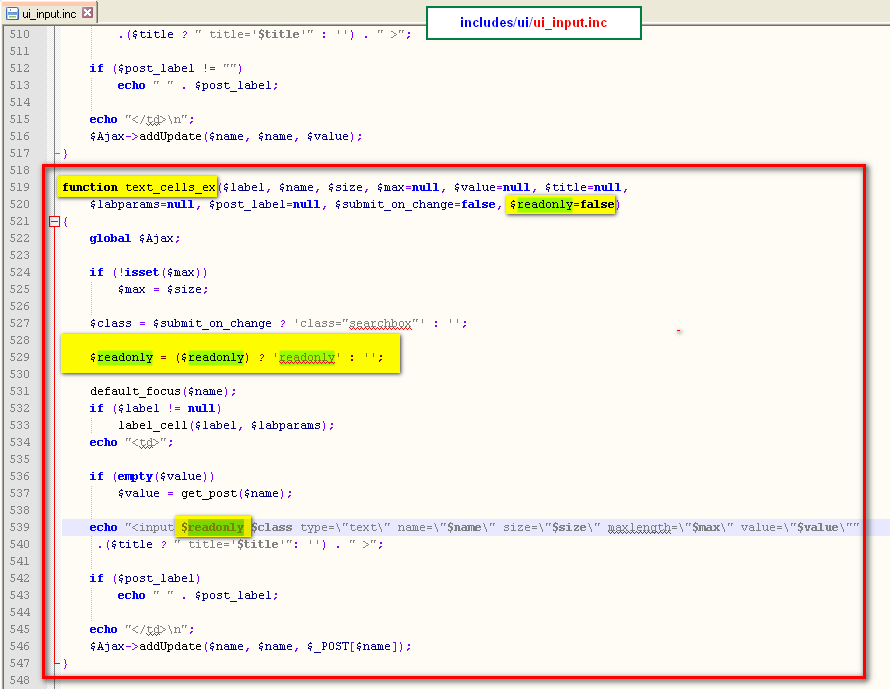The image size is (890, 689).
Task: Click the '$readonly' variable in the input tag
Action: 212,527
